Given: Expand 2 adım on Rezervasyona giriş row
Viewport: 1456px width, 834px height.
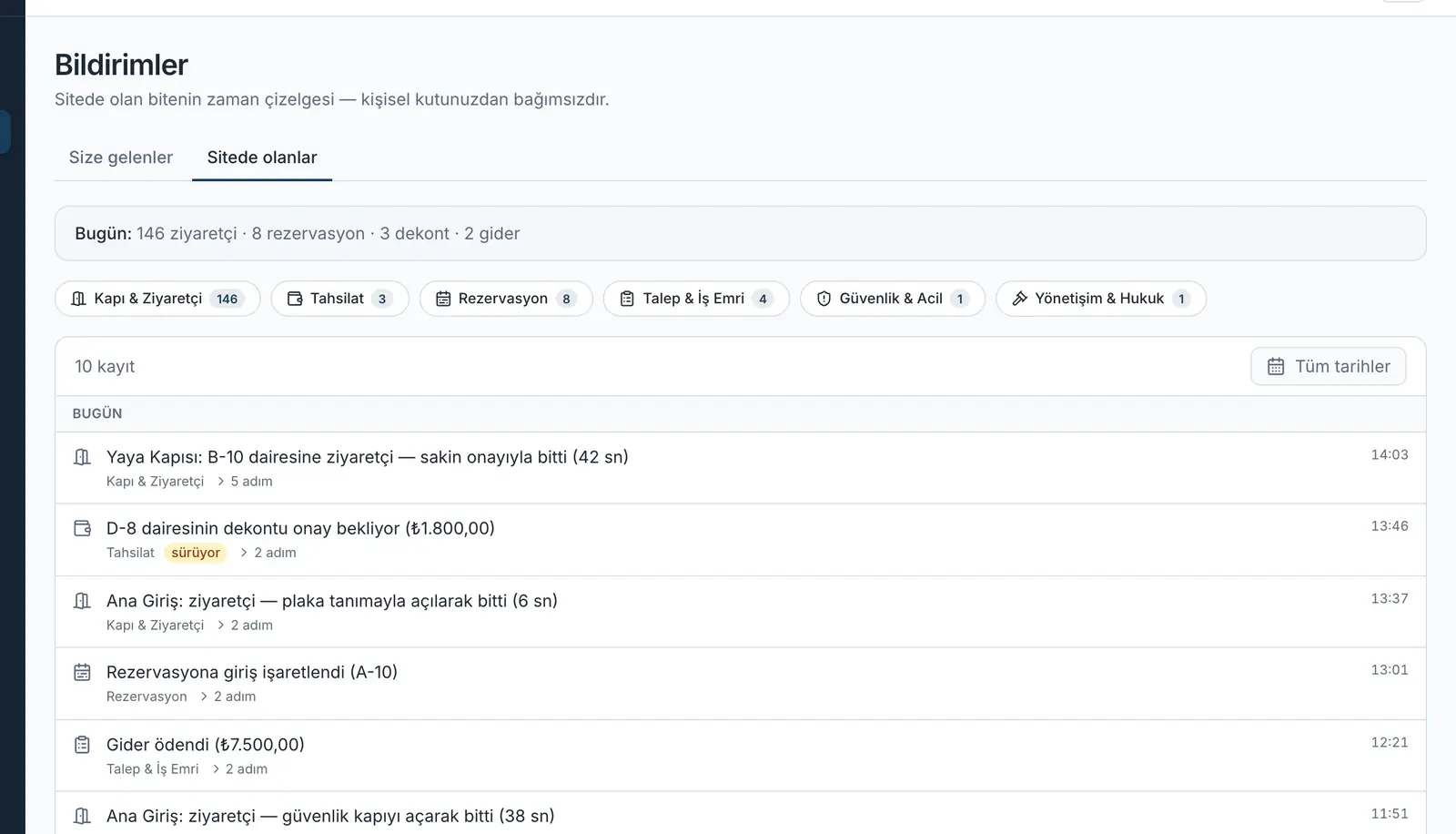Looking at the screenshot, I should 227,697.
